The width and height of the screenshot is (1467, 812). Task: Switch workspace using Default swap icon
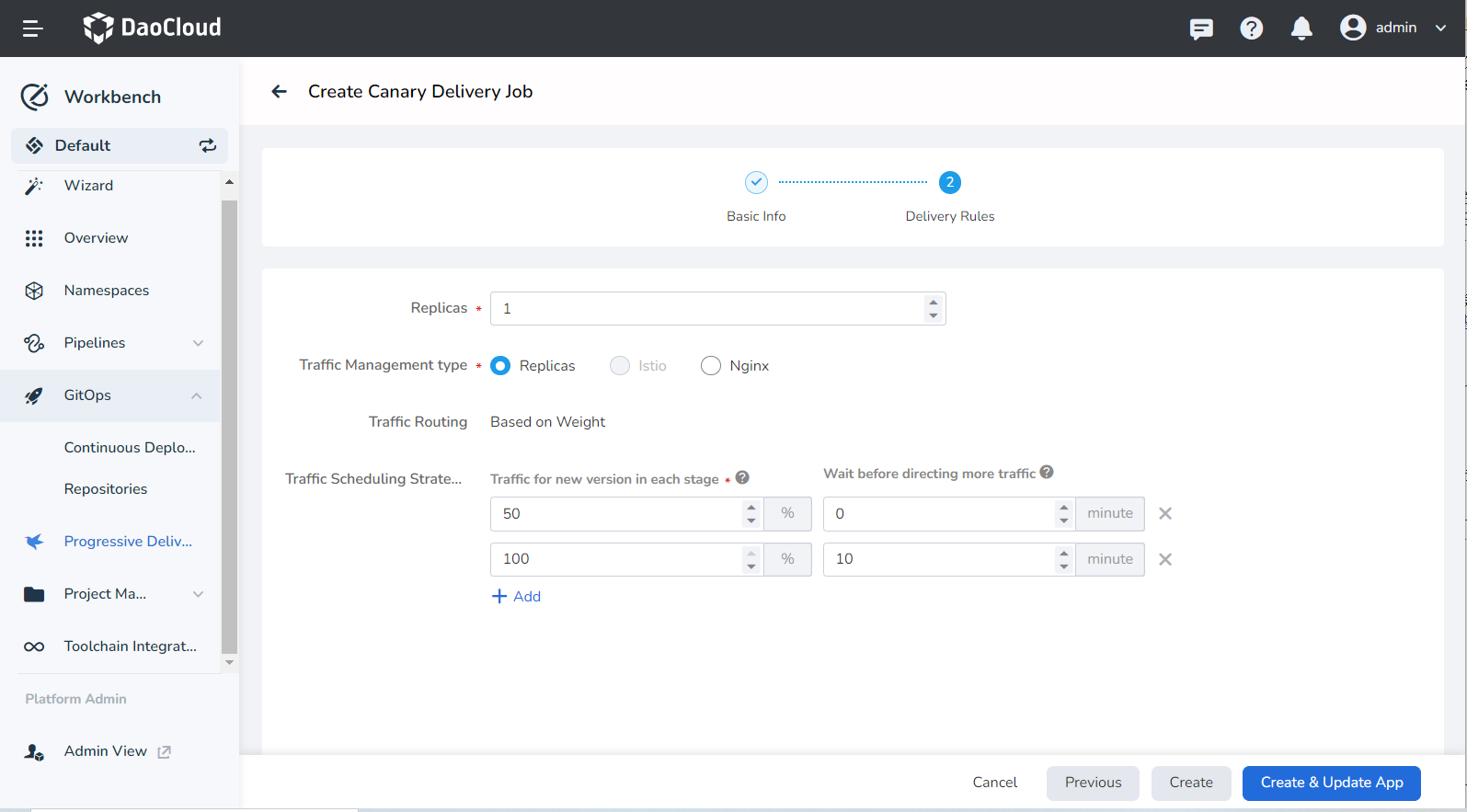pos(208,145)
